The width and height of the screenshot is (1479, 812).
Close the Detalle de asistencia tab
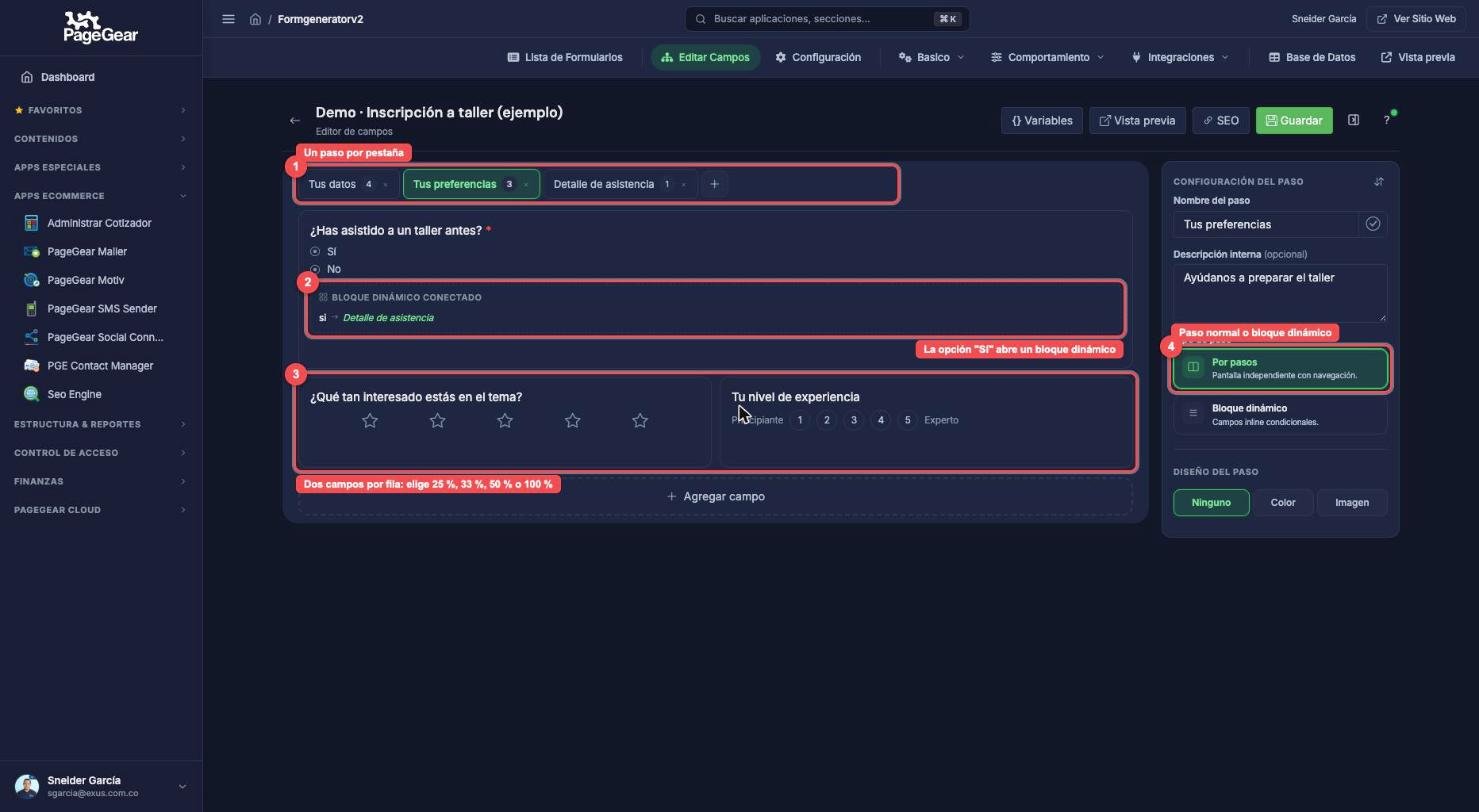(684, 185)
